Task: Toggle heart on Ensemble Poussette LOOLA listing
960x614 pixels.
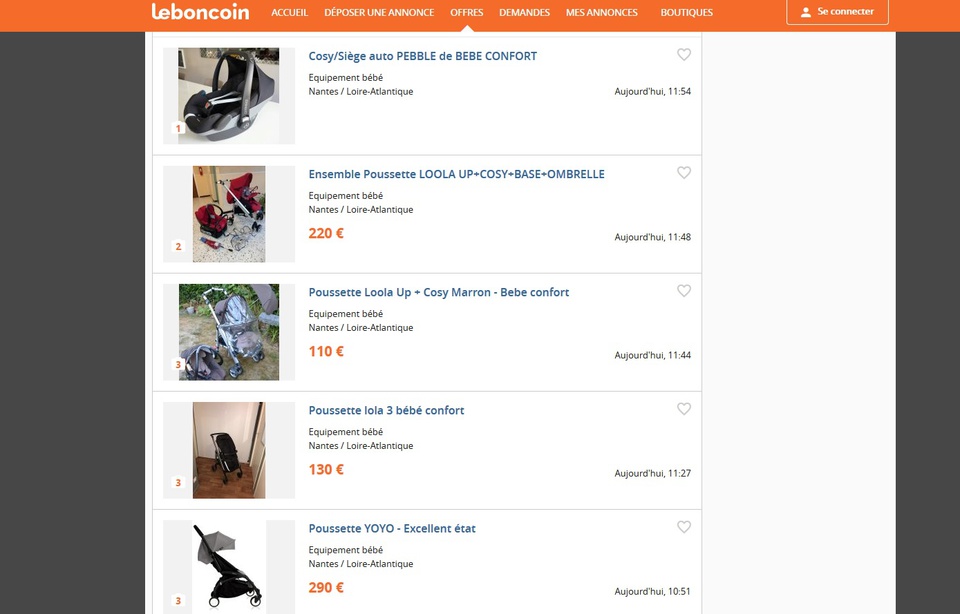Action: click(684, 173)
